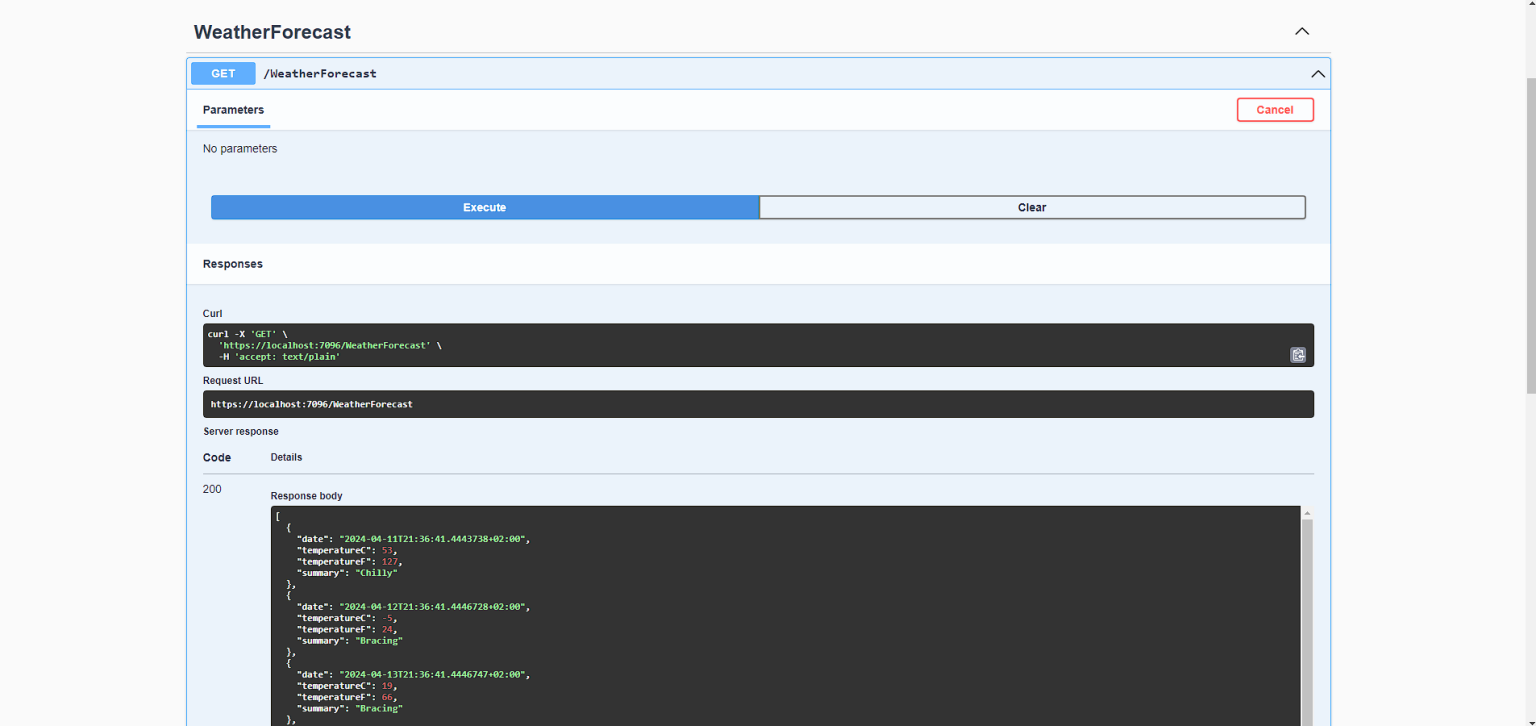Click the 200 response code
1536x726 pixels.
click(x=212, y=489)
